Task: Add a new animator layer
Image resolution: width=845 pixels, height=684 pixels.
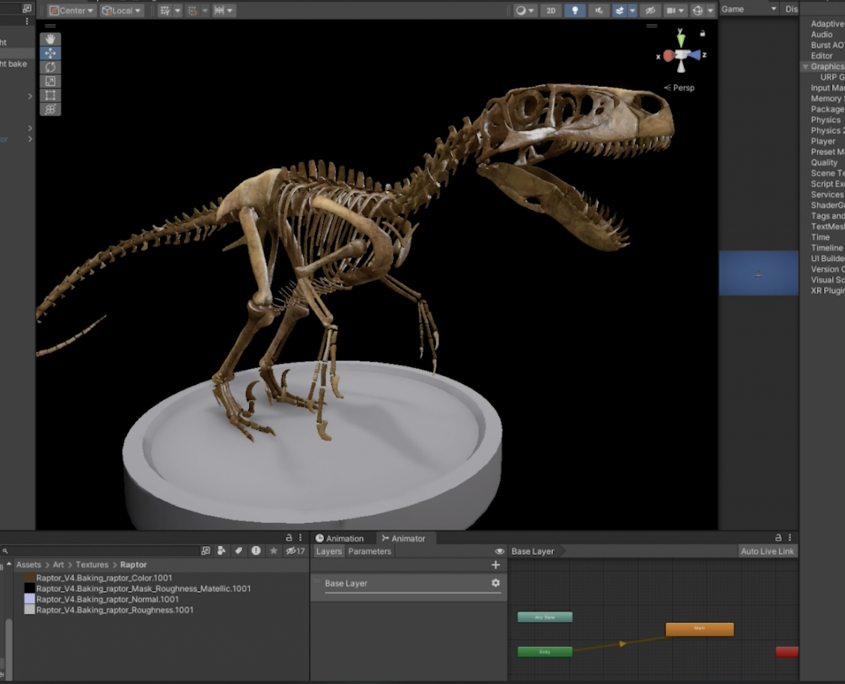Action: click(x=495, y=566)
